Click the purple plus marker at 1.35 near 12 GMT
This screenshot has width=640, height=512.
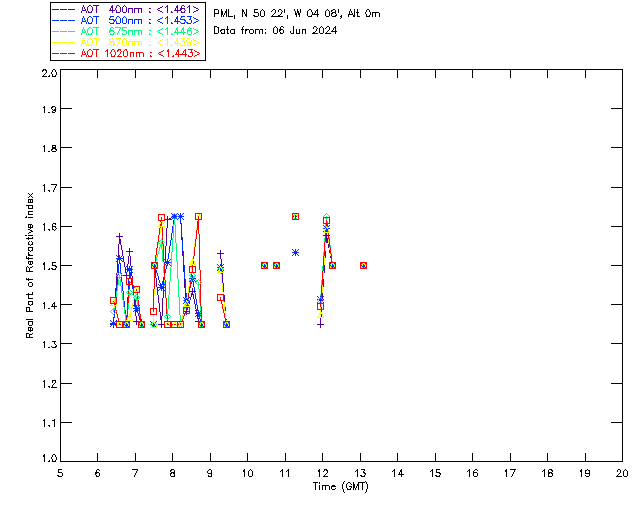[321, 324]
